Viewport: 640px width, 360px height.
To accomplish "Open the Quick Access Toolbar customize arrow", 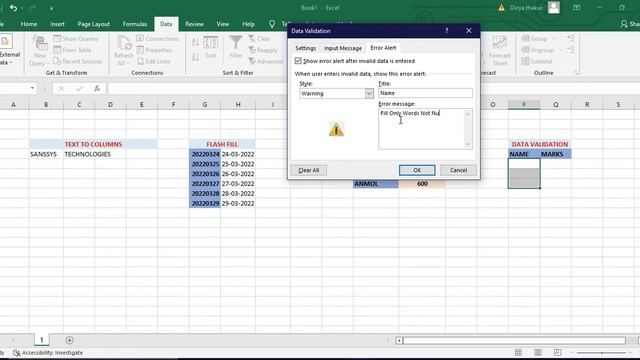I will tap(51, 8).
